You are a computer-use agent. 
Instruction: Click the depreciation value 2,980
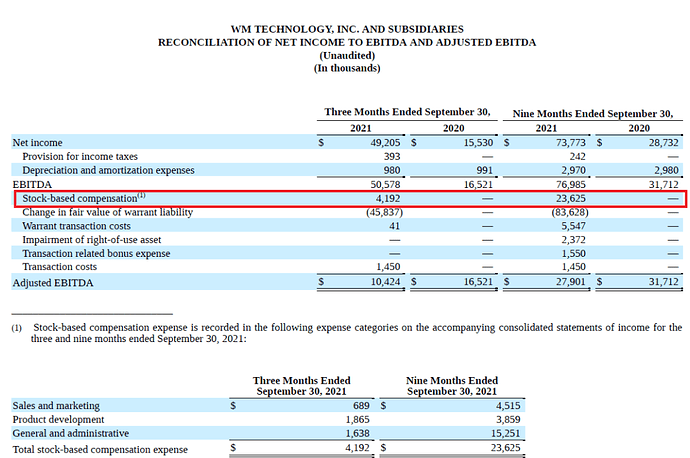point(666,170)
